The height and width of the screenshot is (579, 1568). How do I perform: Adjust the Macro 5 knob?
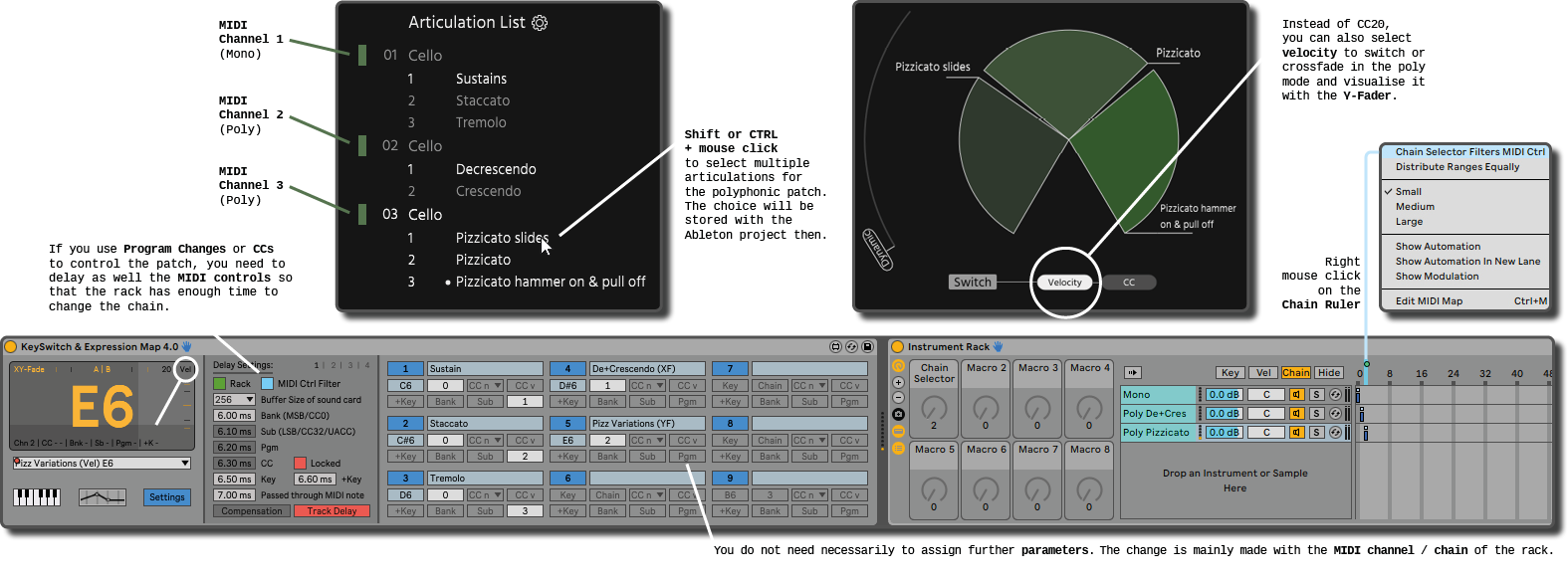[934, 488]
